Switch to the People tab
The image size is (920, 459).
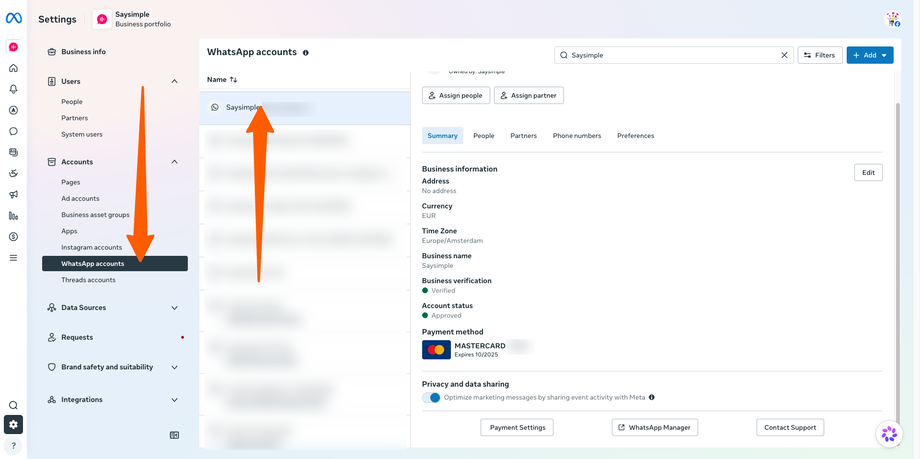click(x=484, y=136)
